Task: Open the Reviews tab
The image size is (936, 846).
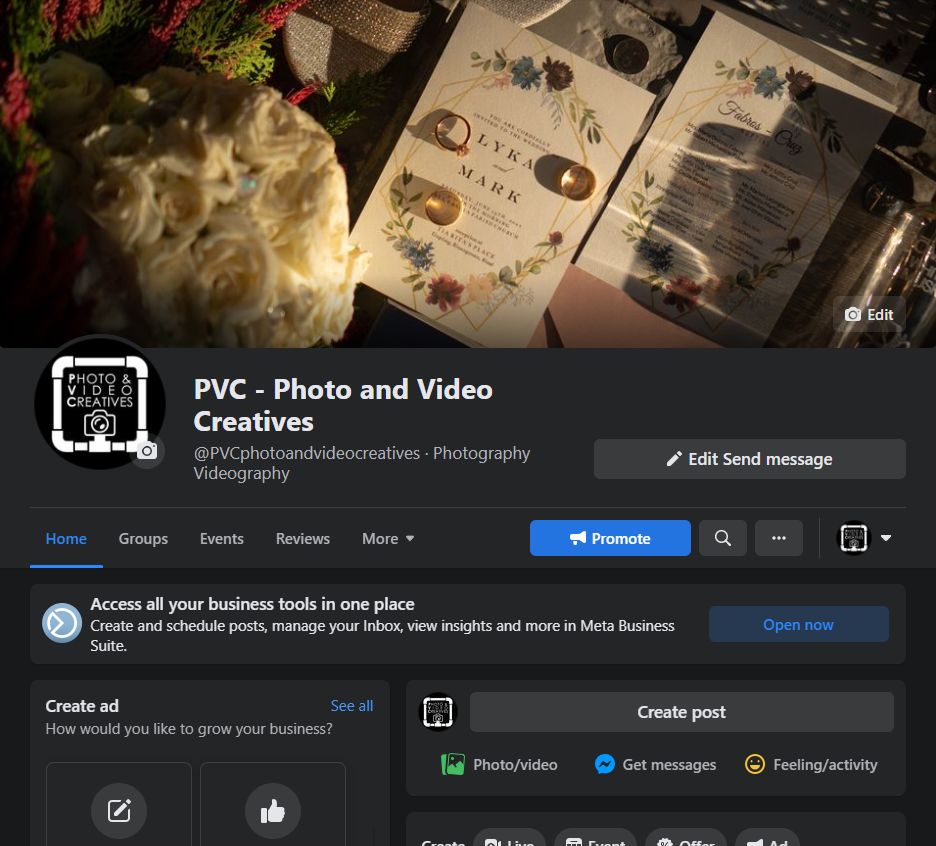Action: pos(303,539)
